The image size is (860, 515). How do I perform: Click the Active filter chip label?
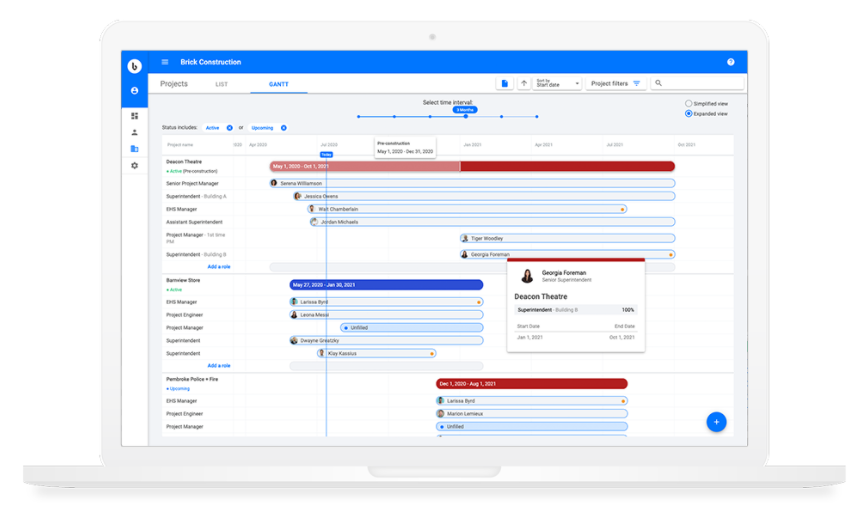pyautogui.click(x=212, y=128)
